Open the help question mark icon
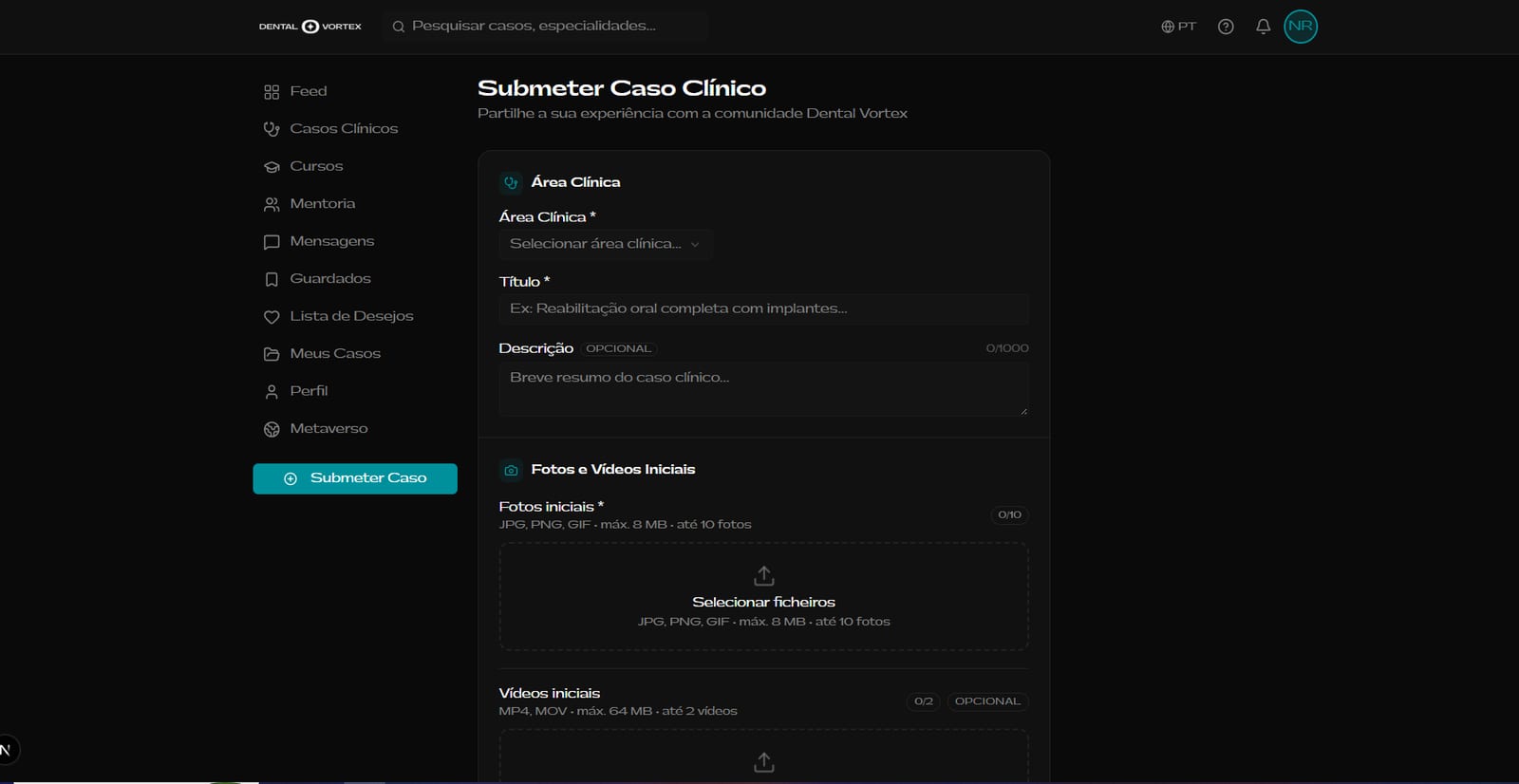 (1226, 27)
